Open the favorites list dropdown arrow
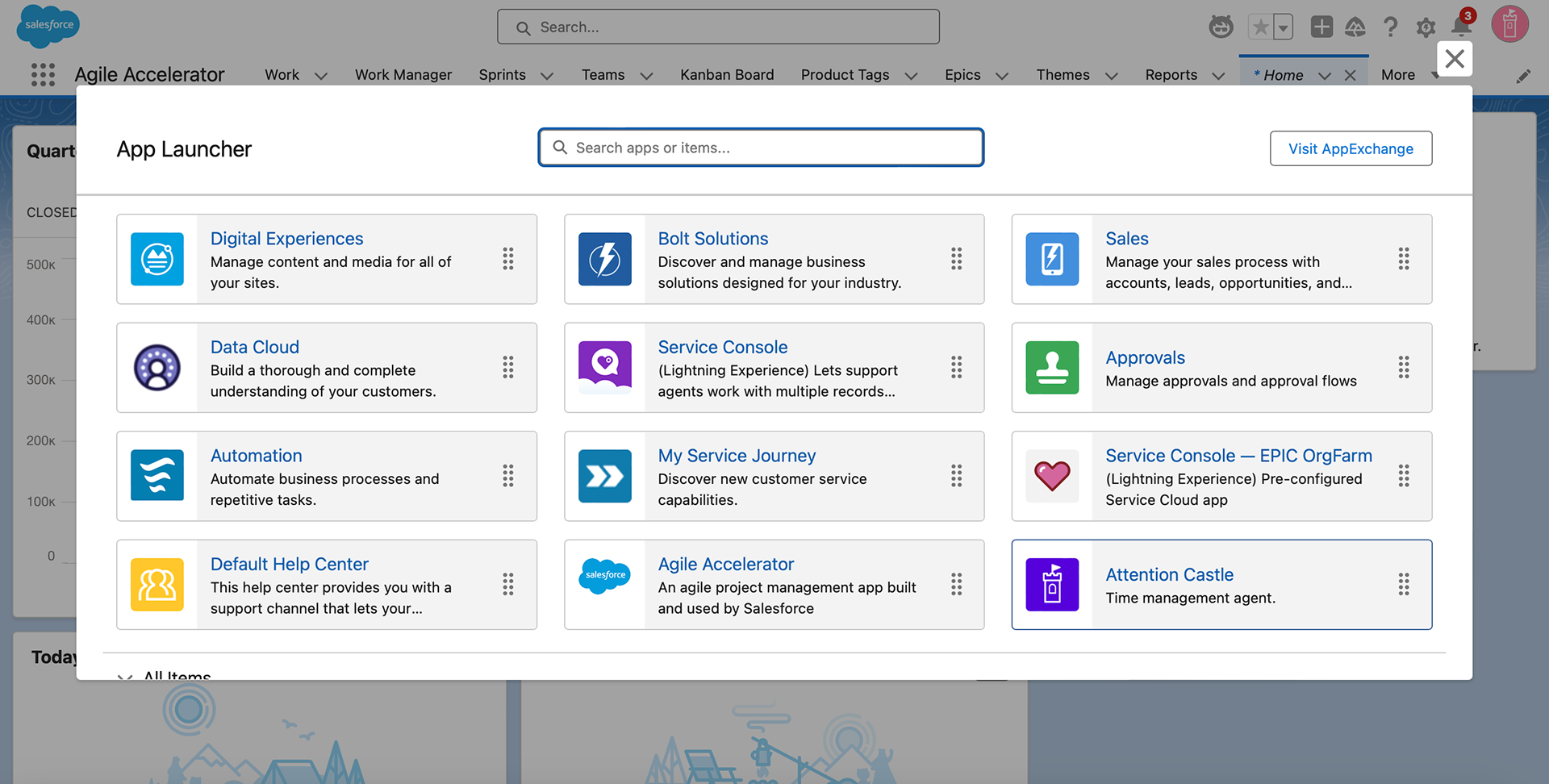 [x=1284, y=27]
